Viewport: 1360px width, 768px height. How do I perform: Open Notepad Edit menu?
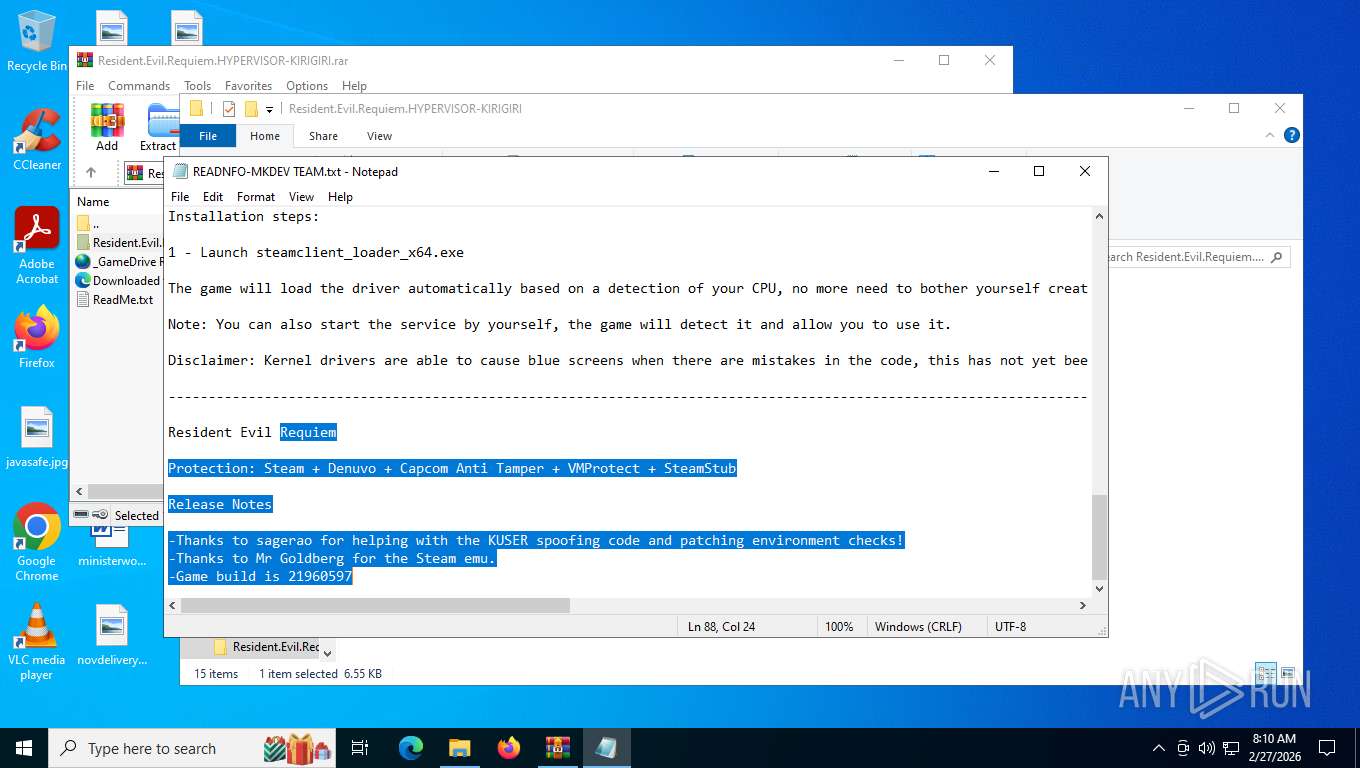pyautogui.click(x=213, y=197)
